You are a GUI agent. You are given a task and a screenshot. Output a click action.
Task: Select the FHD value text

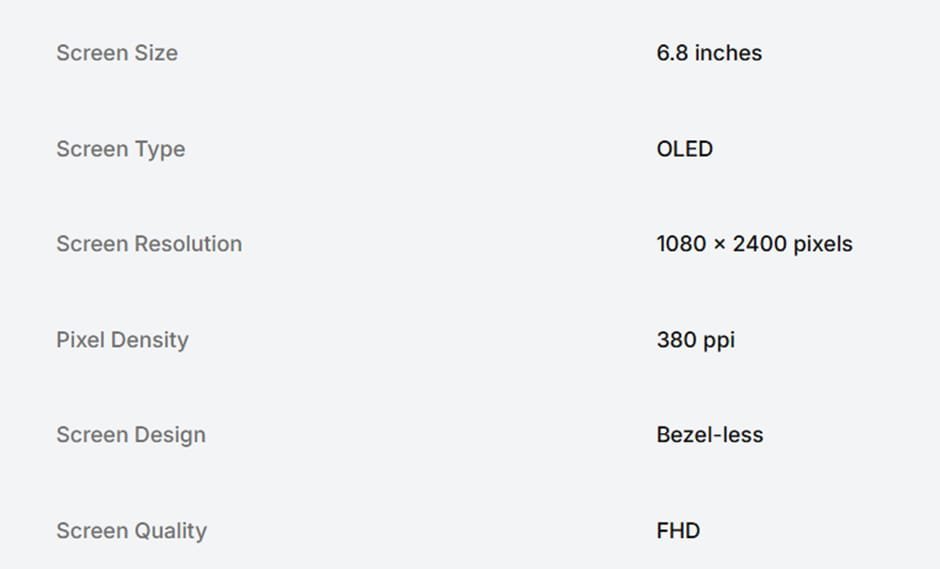pos(678,531)
